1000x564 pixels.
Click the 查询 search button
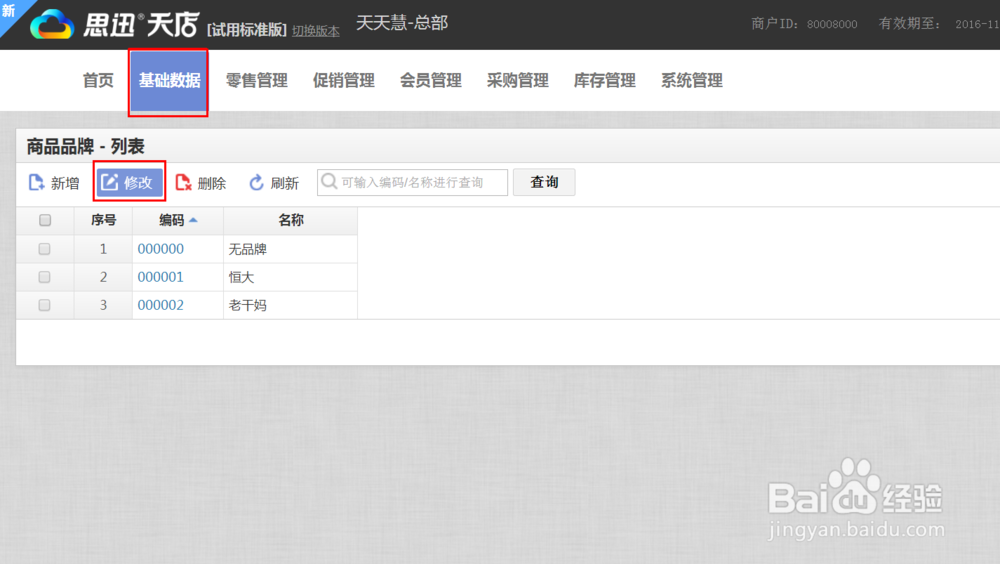pyautogui.click(x=544, y=182)
